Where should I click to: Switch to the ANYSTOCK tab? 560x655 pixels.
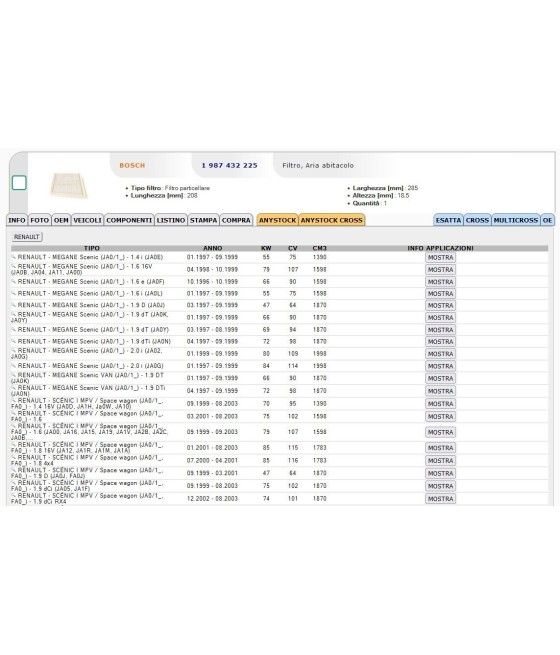coord(277,220)
